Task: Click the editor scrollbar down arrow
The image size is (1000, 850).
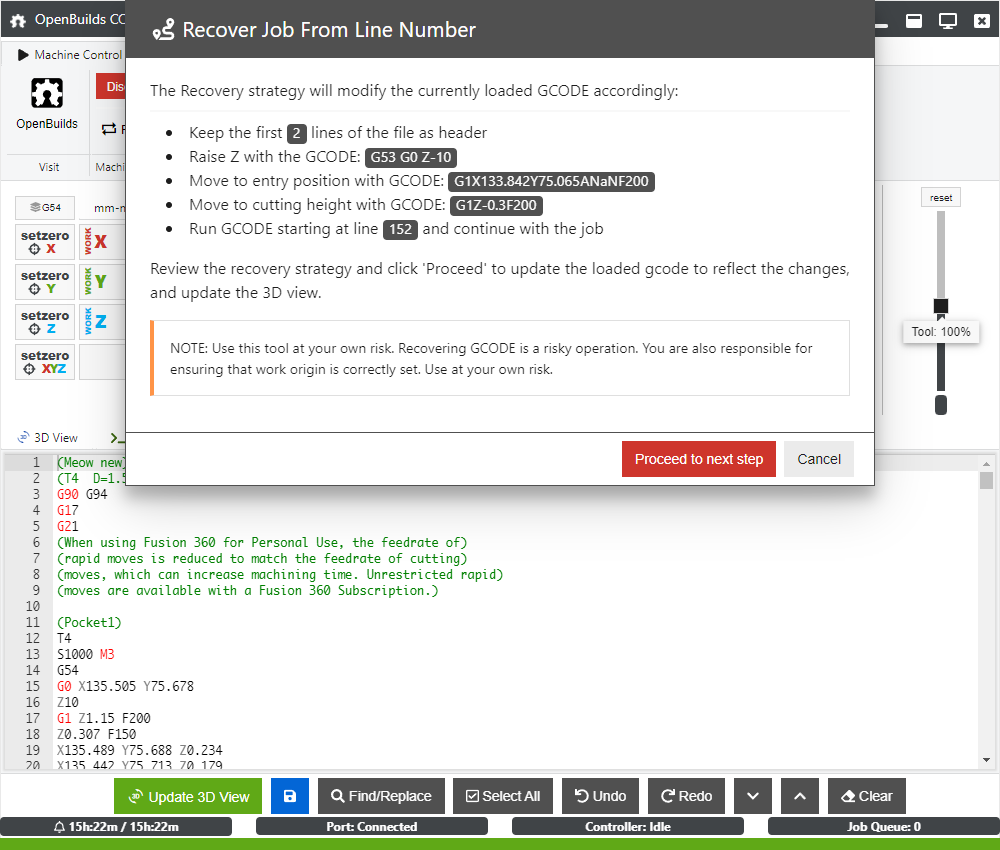Action: (986, 759)
